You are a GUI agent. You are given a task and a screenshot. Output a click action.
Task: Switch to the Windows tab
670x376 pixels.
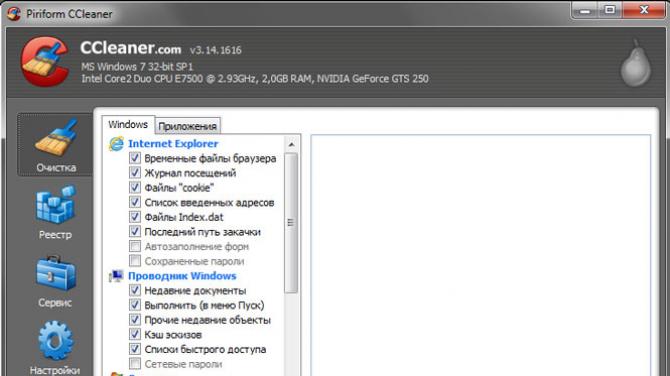(128, 124)
